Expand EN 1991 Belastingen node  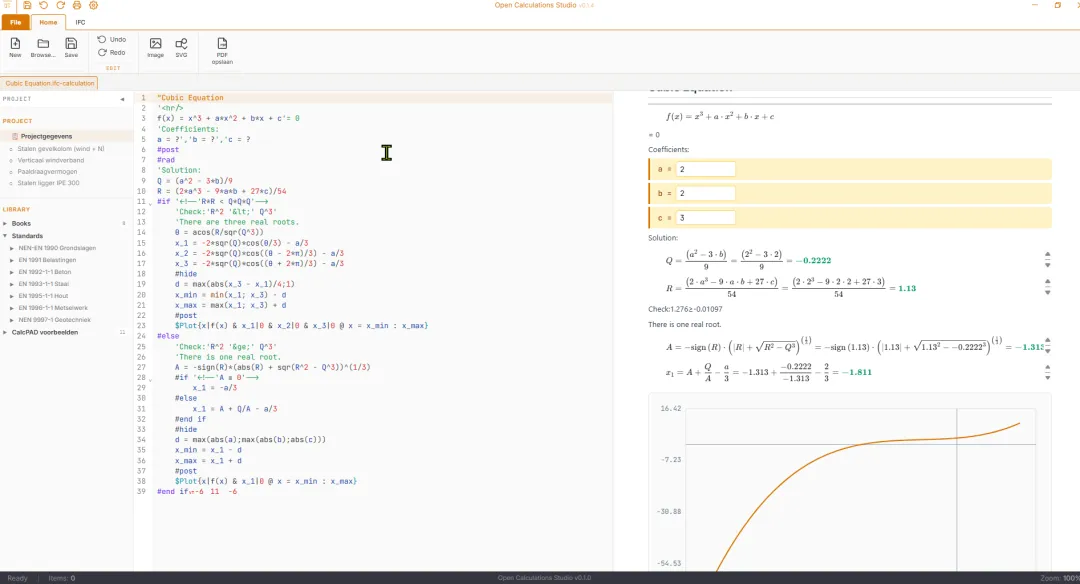tap(12, 260)
